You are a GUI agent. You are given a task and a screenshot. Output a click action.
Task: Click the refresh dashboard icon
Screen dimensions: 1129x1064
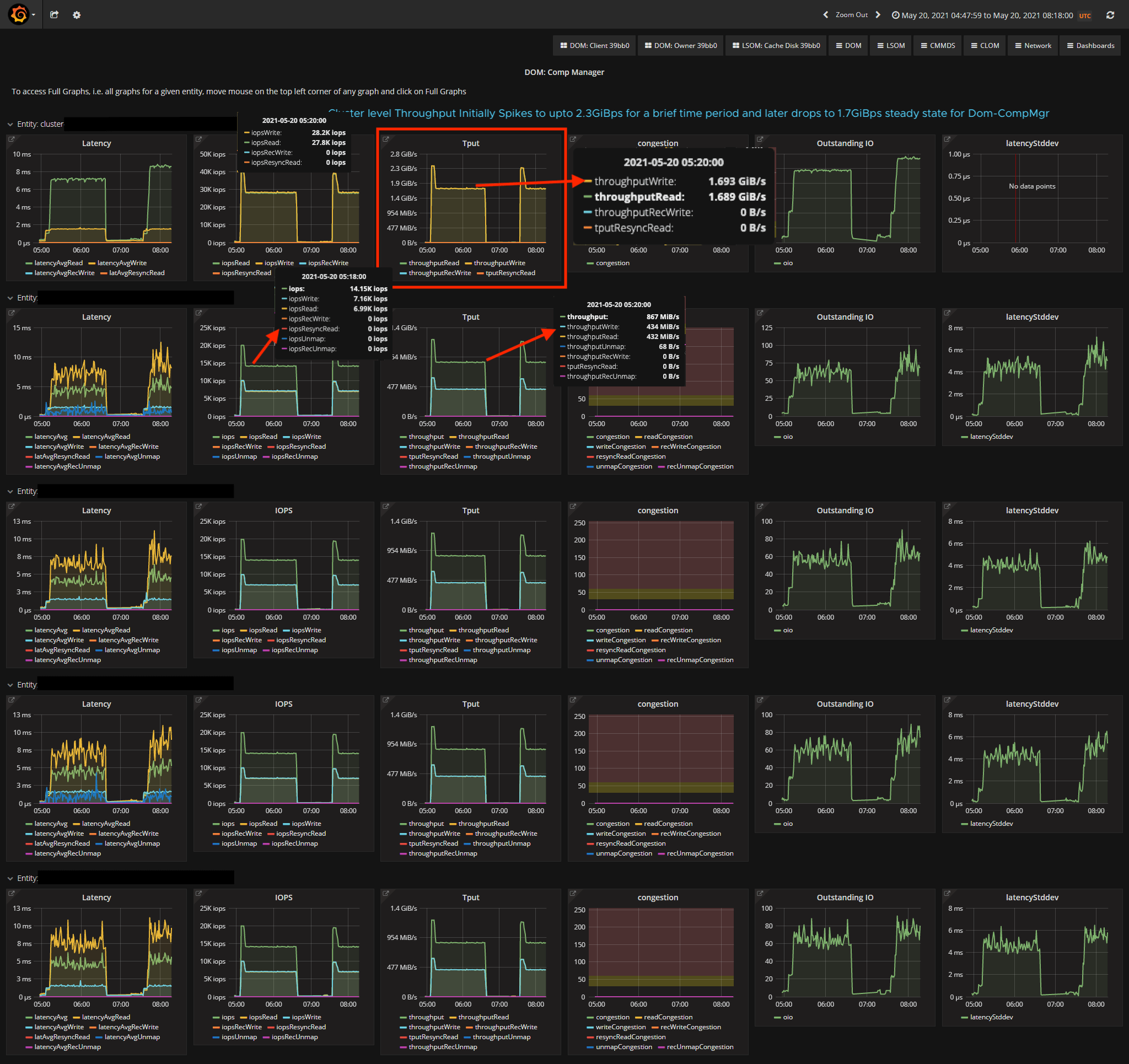point(1110,15)
